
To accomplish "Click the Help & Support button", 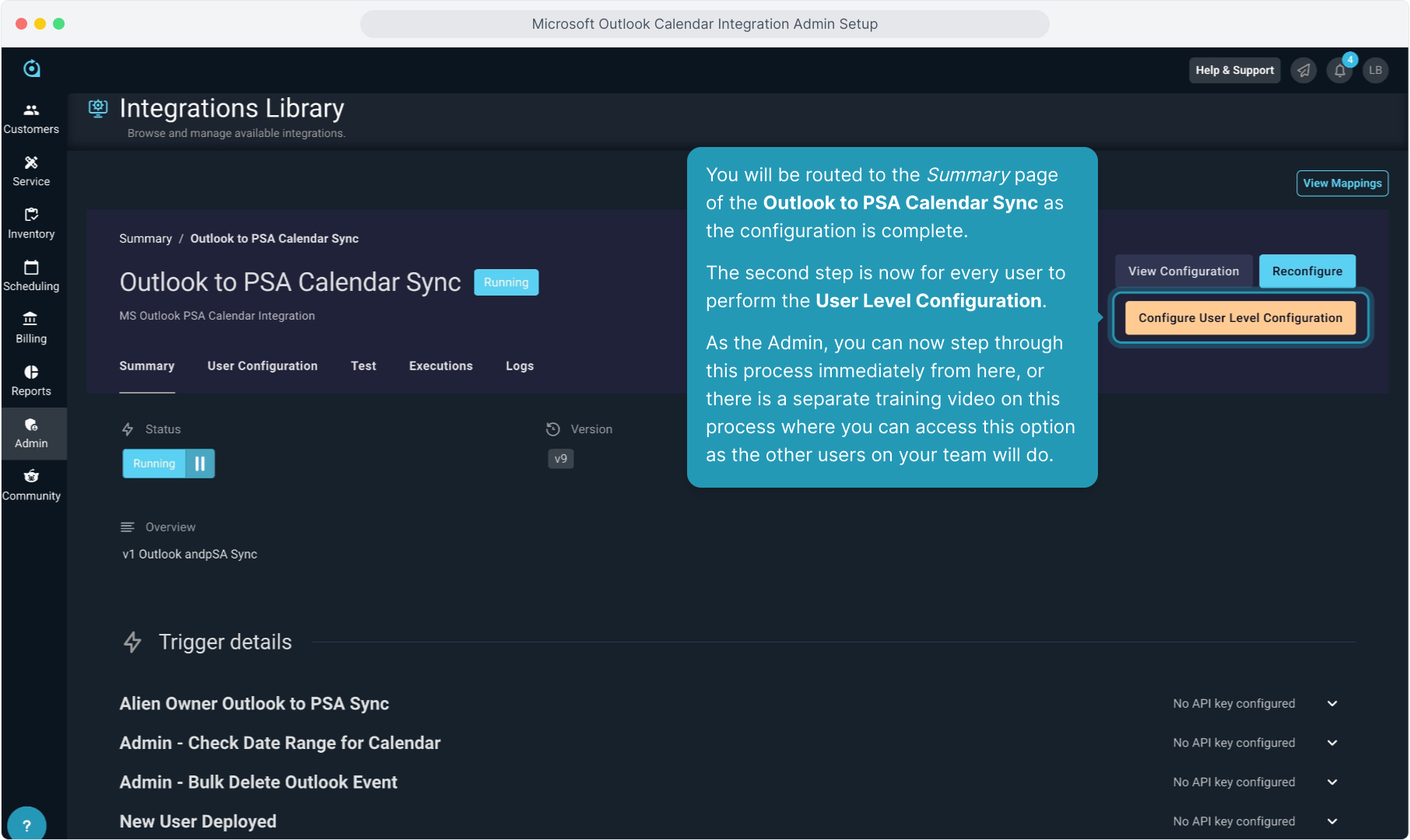I will pyautogui.click(x=1235, y=70).
